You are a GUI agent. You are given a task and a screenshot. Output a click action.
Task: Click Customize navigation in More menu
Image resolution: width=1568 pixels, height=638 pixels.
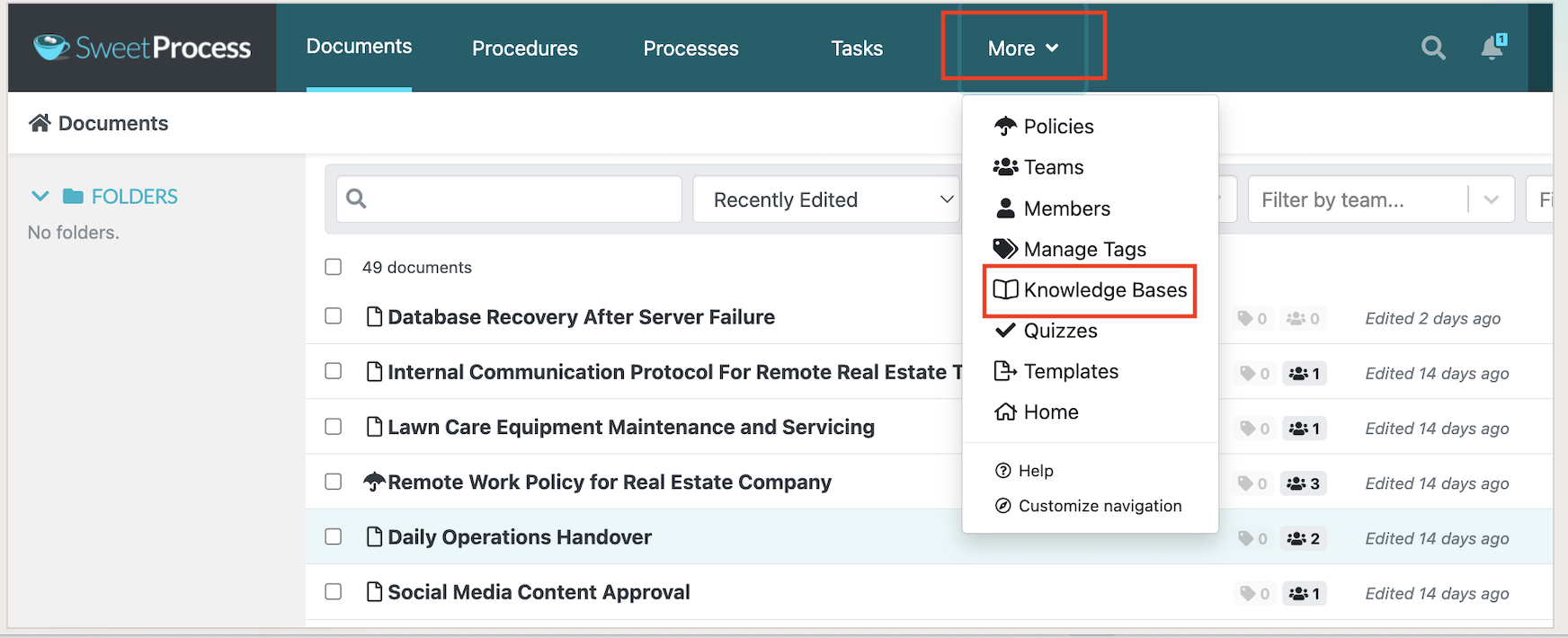pyautogui.click(x=1090, y=506)
